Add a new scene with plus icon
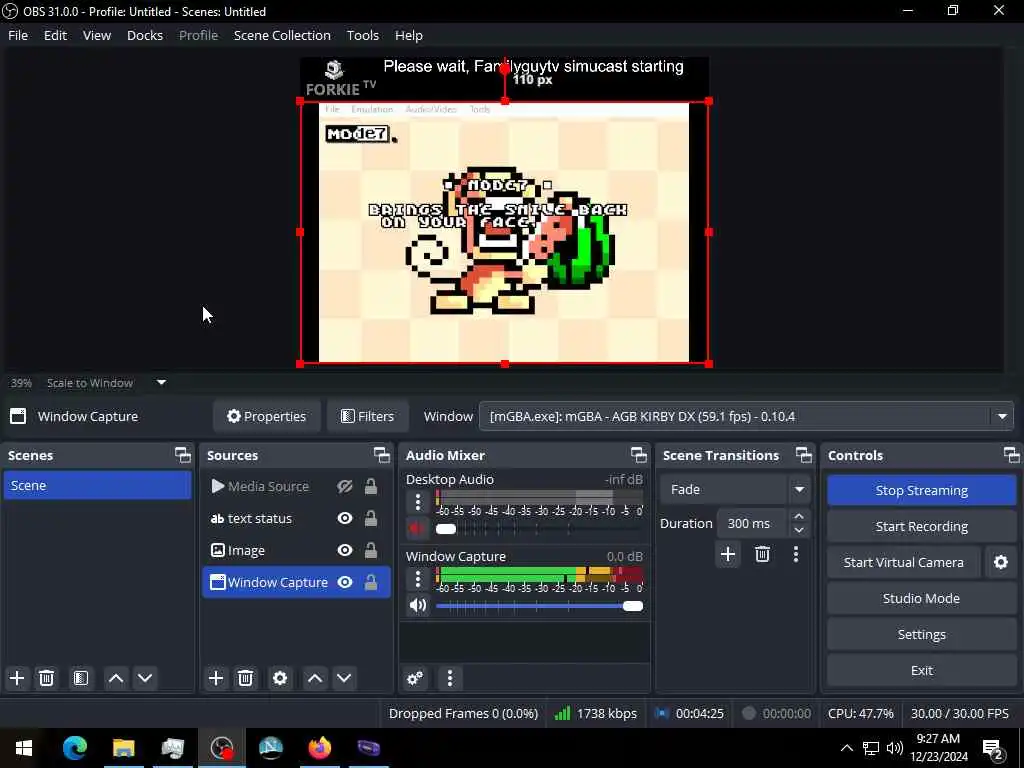Image resolution: width=1024 pixels, height=768 pixels. pos(17,678)
